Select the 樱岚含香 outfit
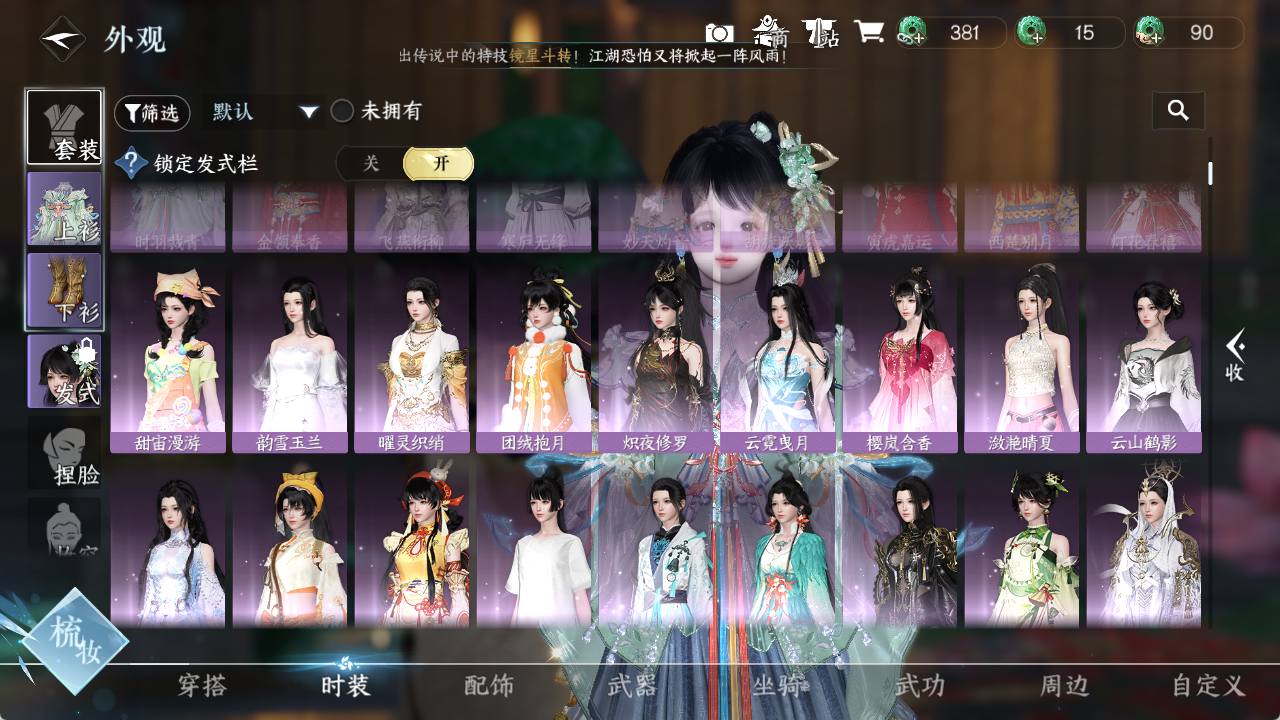Image resolution: width=1280 pixels, height=720 pixels. [900, 358]
